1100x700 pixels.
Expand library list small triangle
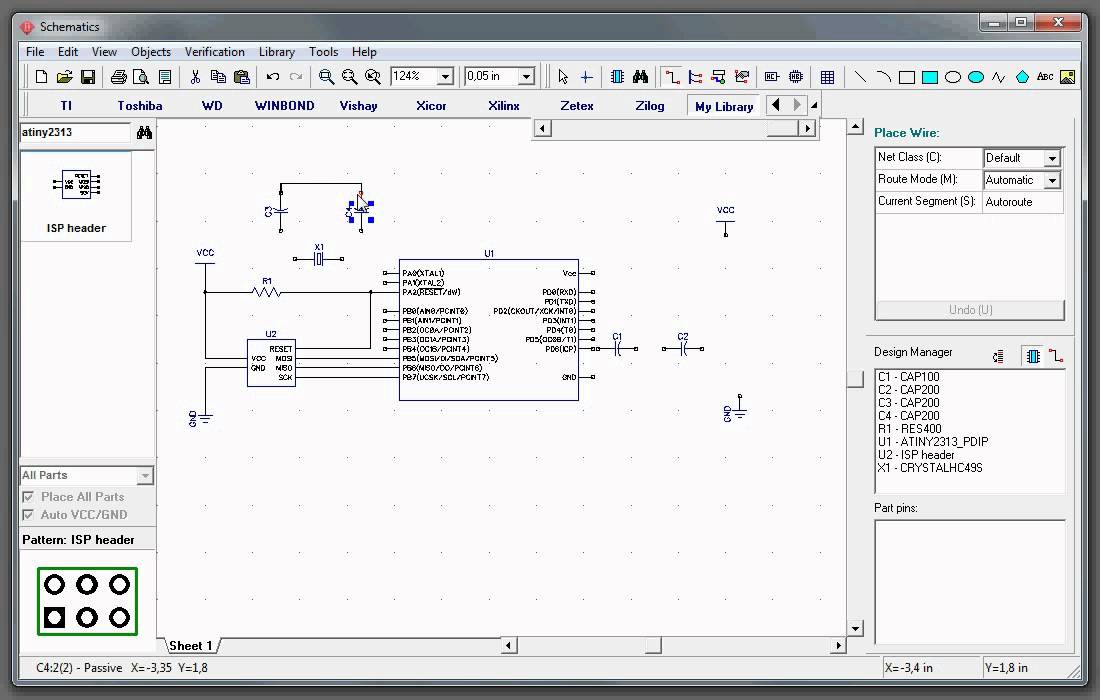pyautogui.click(x=814, y=106)
